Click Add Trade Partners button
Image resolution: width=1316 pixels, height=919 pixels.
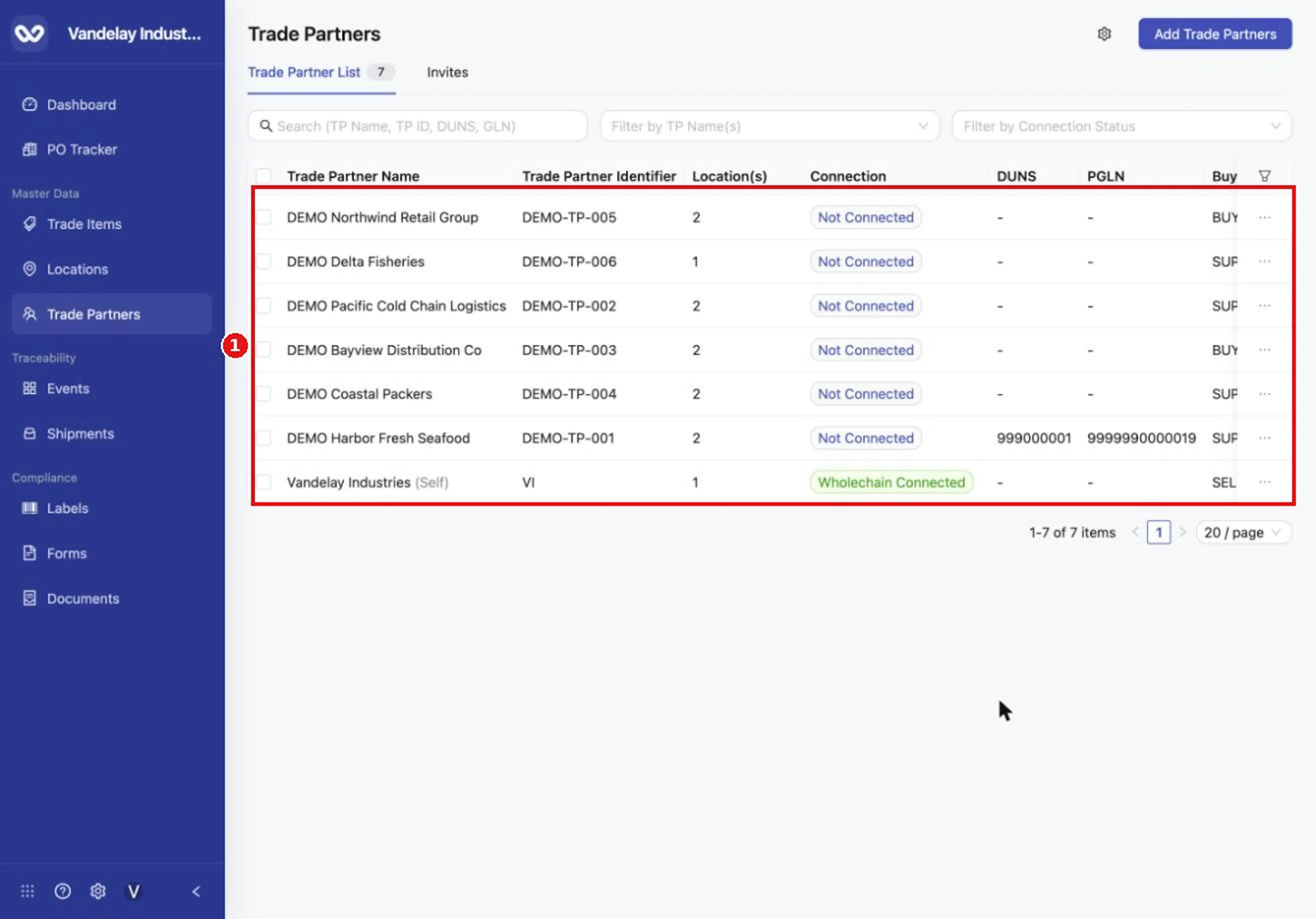coord(1215,34)
